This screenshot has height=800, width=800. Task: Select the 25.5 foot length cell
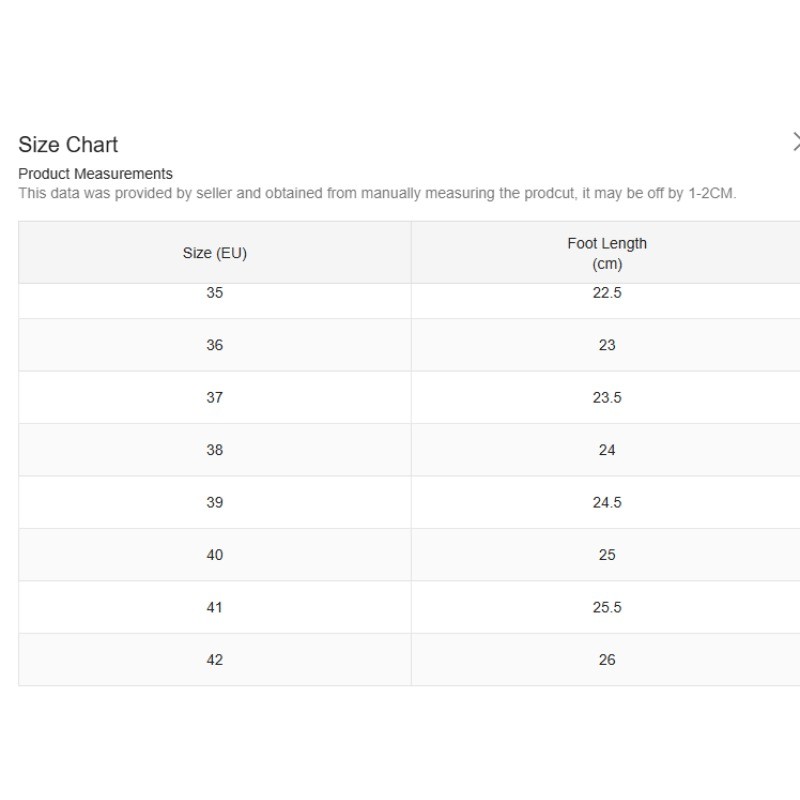tap(607, 607)
